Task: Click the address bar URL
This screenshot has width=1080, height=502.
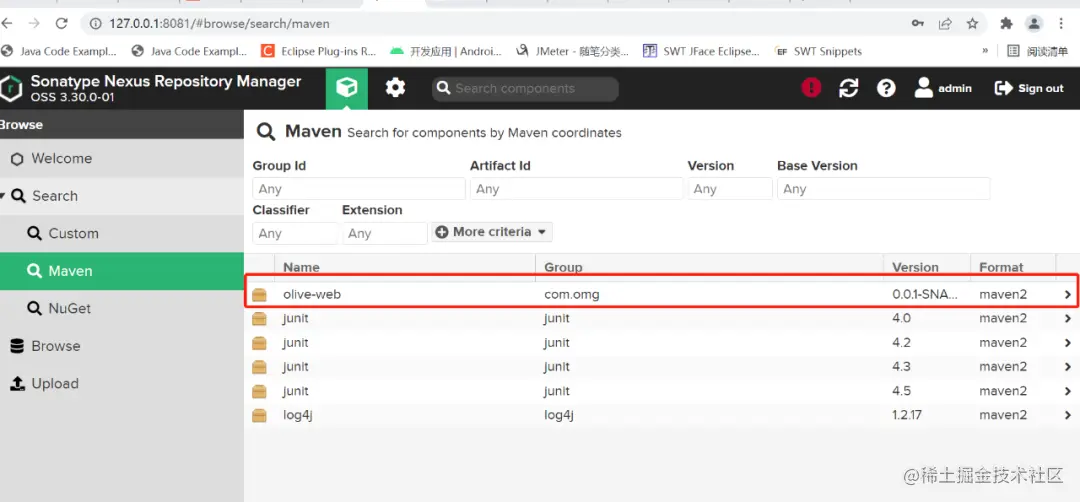Action: (x=219, y=23)
